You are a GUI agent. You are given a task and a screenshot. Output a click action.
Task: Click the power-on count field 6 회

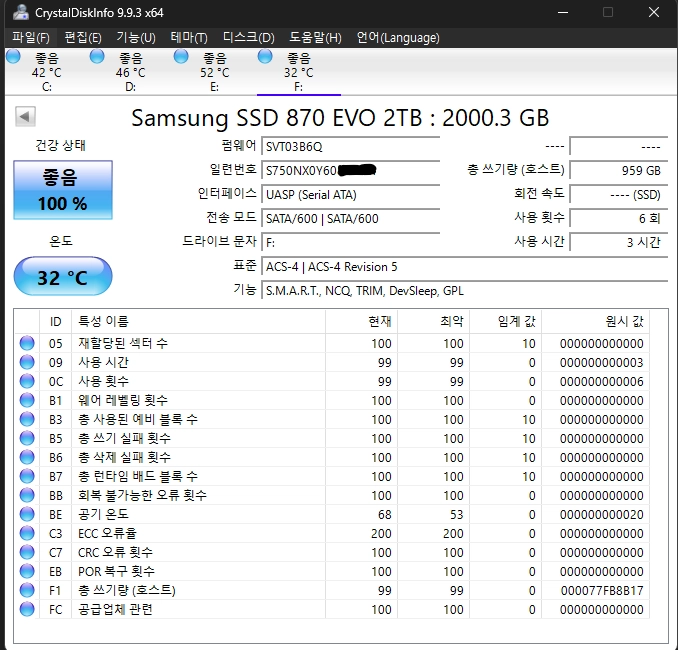click(619, 218)
